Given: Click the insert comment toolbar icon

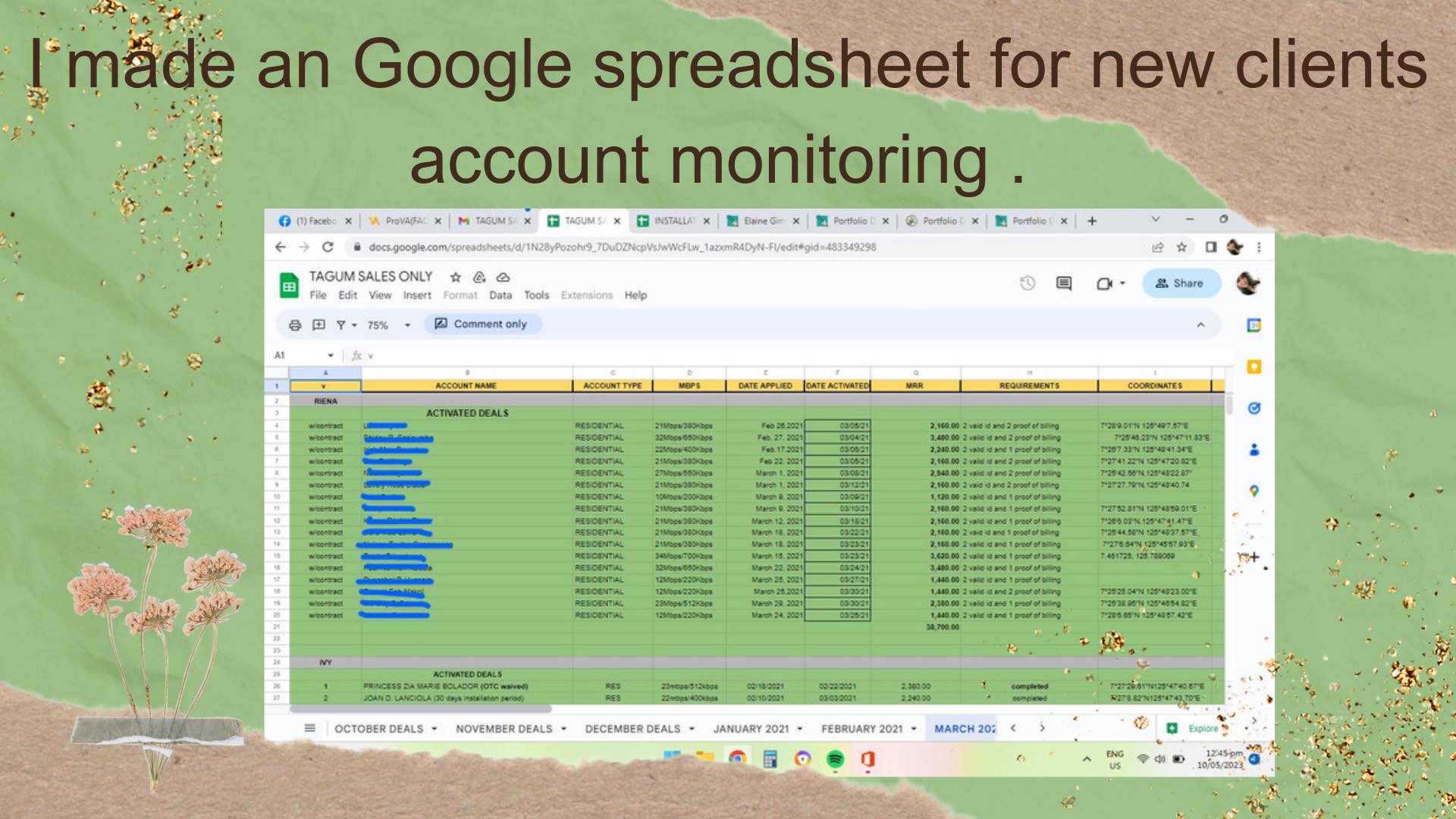Looking at the screenshot, I should (x=319, y=325).
